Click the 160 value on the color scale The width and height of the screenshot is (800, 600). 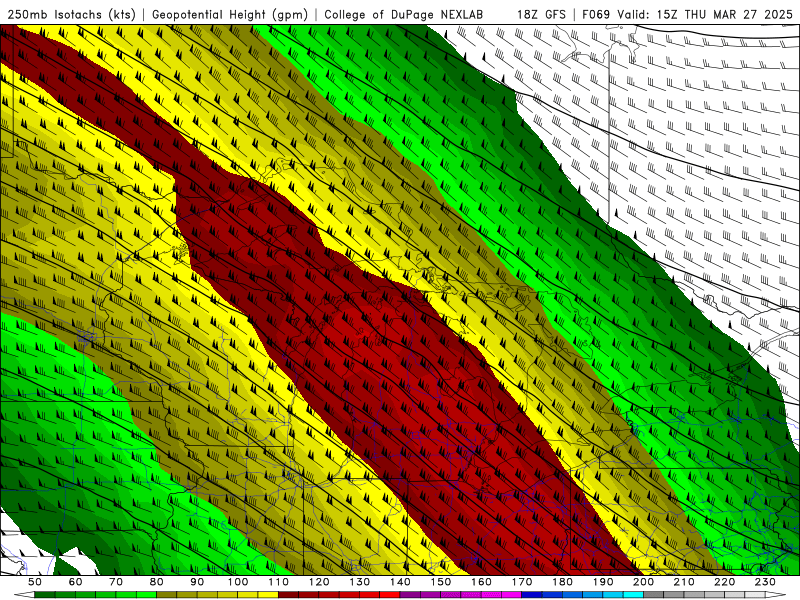481,582
